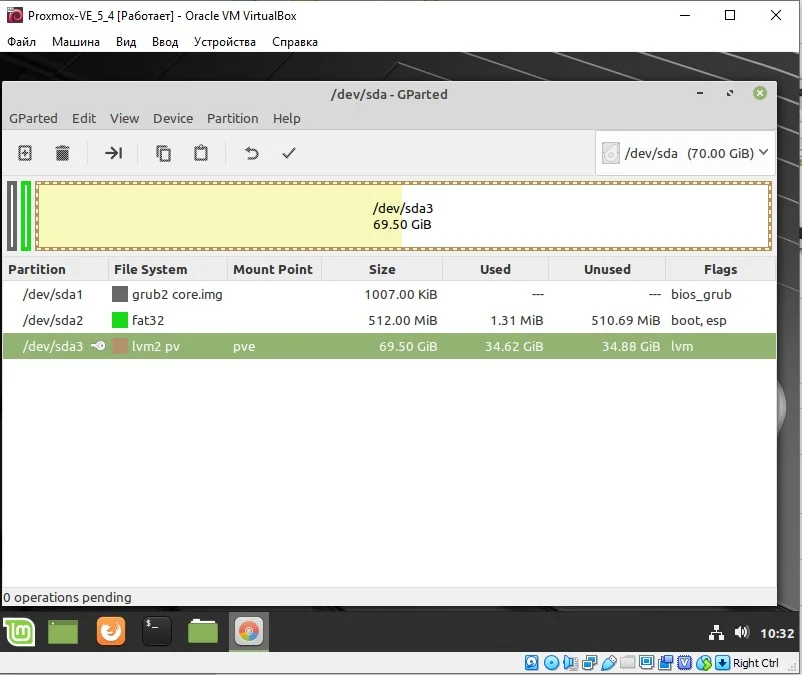802x675 pixels.
Task: Select the gray sda1 bar in disk map
Action: (x=12, y=216)
